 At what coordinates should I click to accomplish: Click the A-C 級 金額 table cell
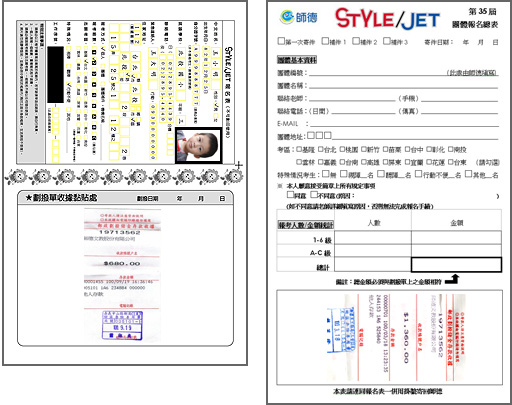456,251
